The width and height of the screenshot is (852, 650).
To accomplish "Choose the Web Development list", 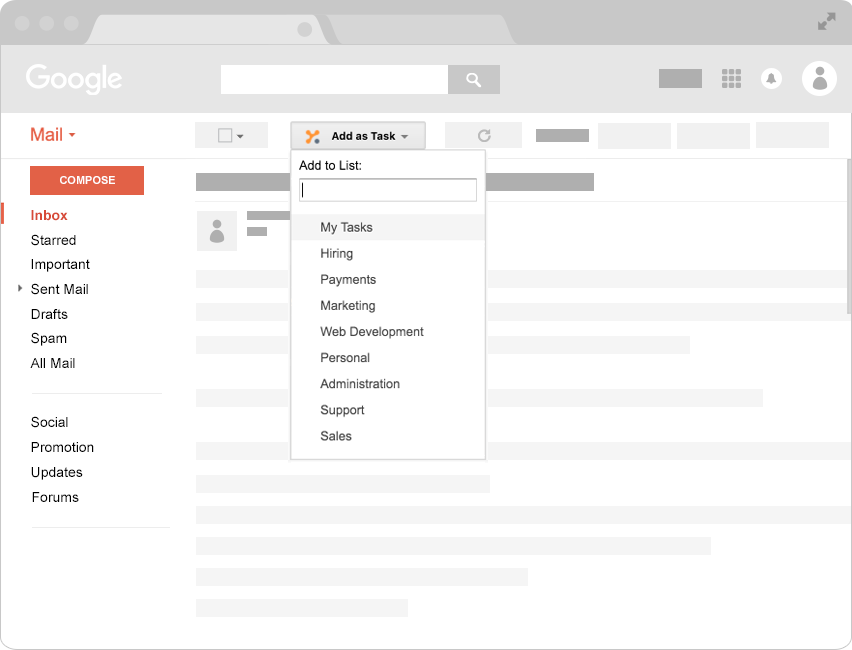I will [372, 331].
